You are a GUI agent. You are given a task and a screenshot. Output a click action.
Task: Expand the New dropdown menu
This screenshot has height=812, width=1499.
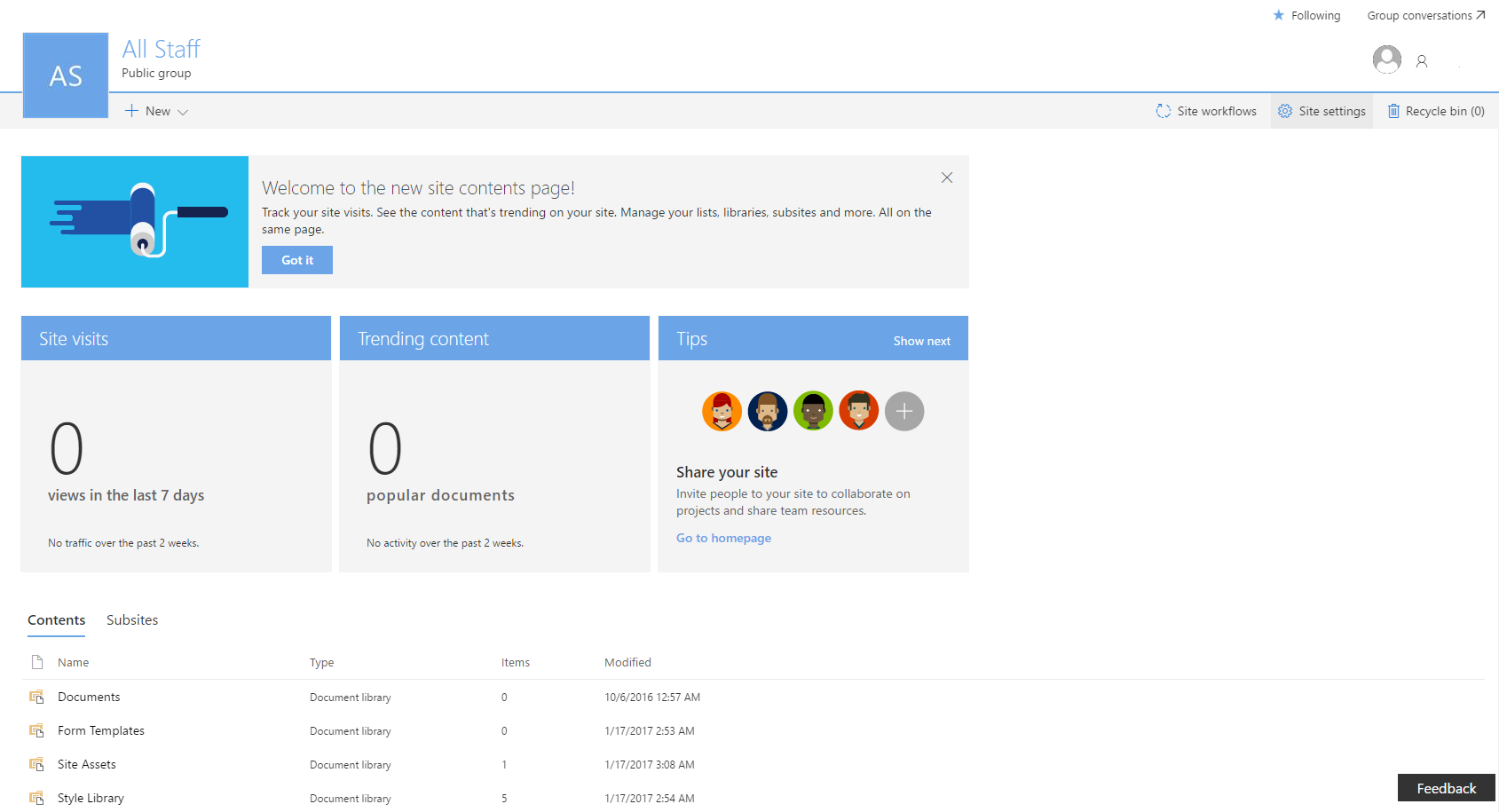click(156, 111)
